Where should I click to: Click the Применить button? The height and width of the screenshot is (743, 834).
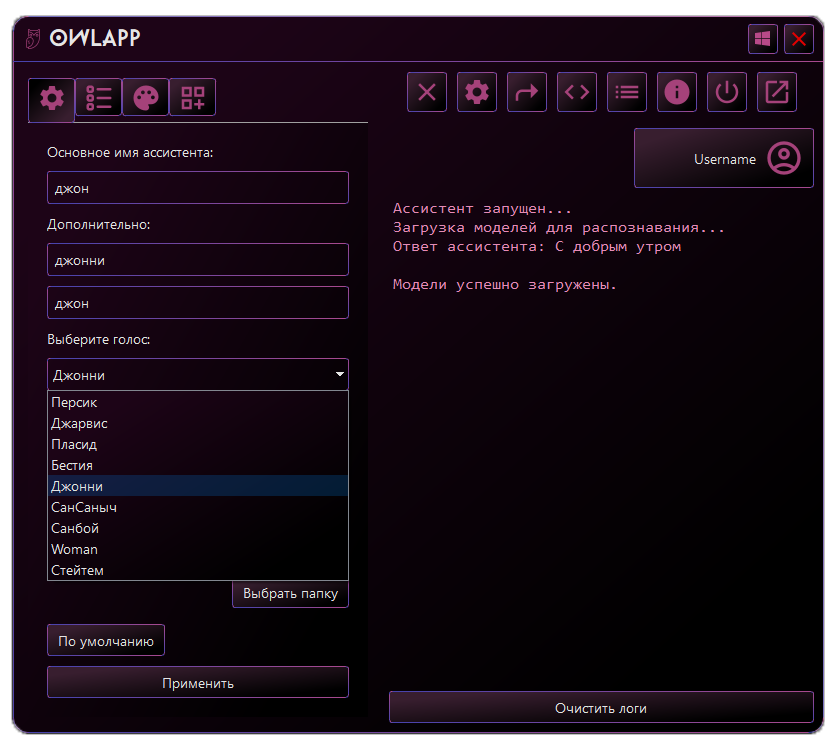click(198, 682)
